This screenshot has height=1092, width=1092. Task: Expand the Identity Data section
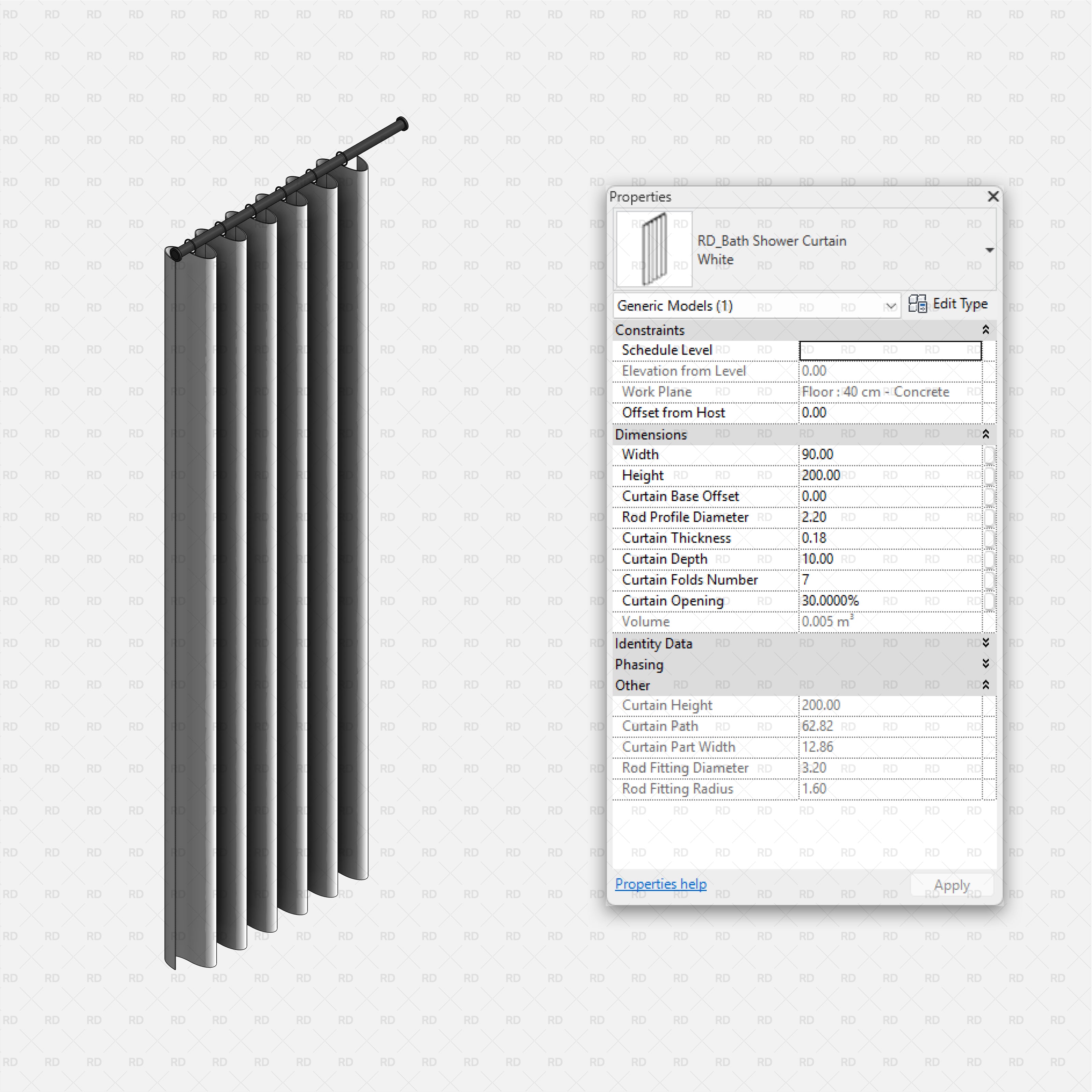click(985, 643)
